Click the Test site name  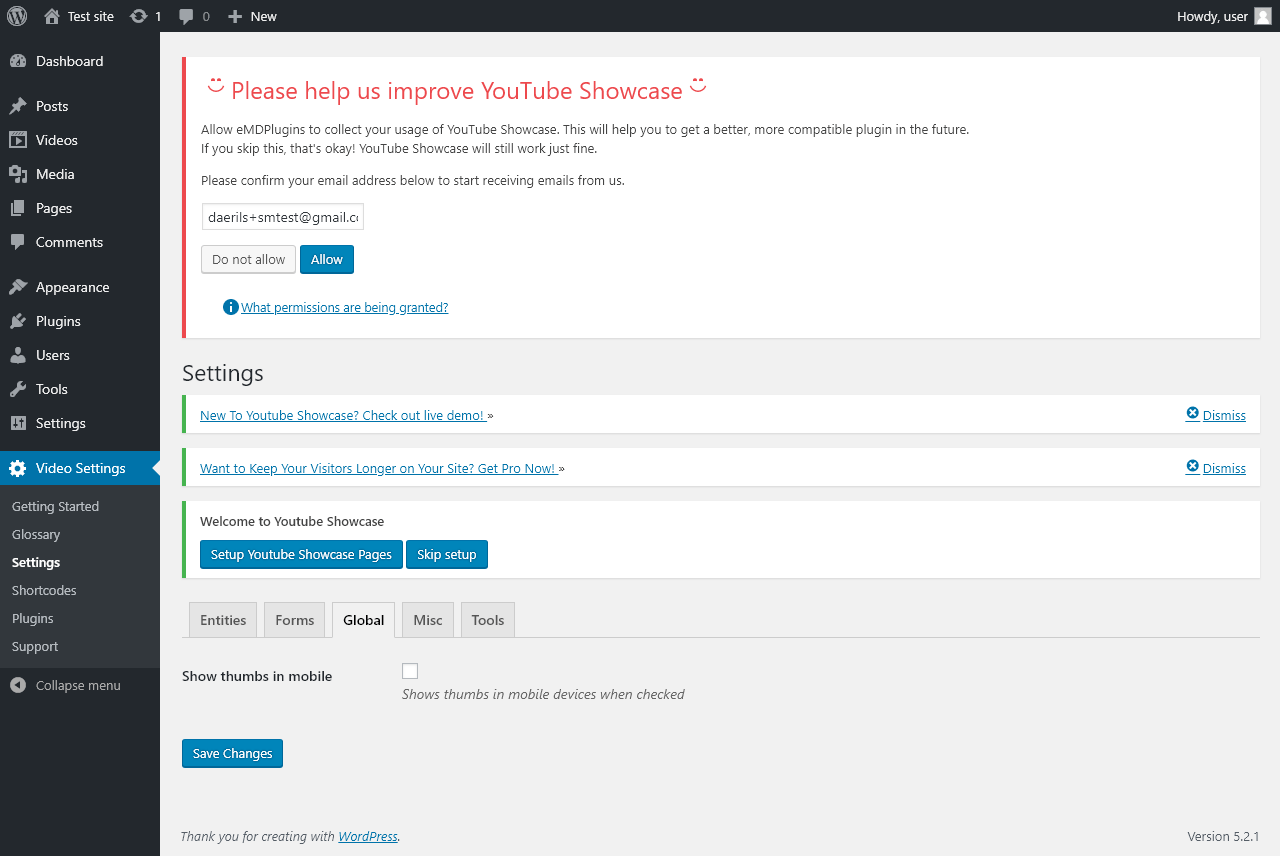91,16
